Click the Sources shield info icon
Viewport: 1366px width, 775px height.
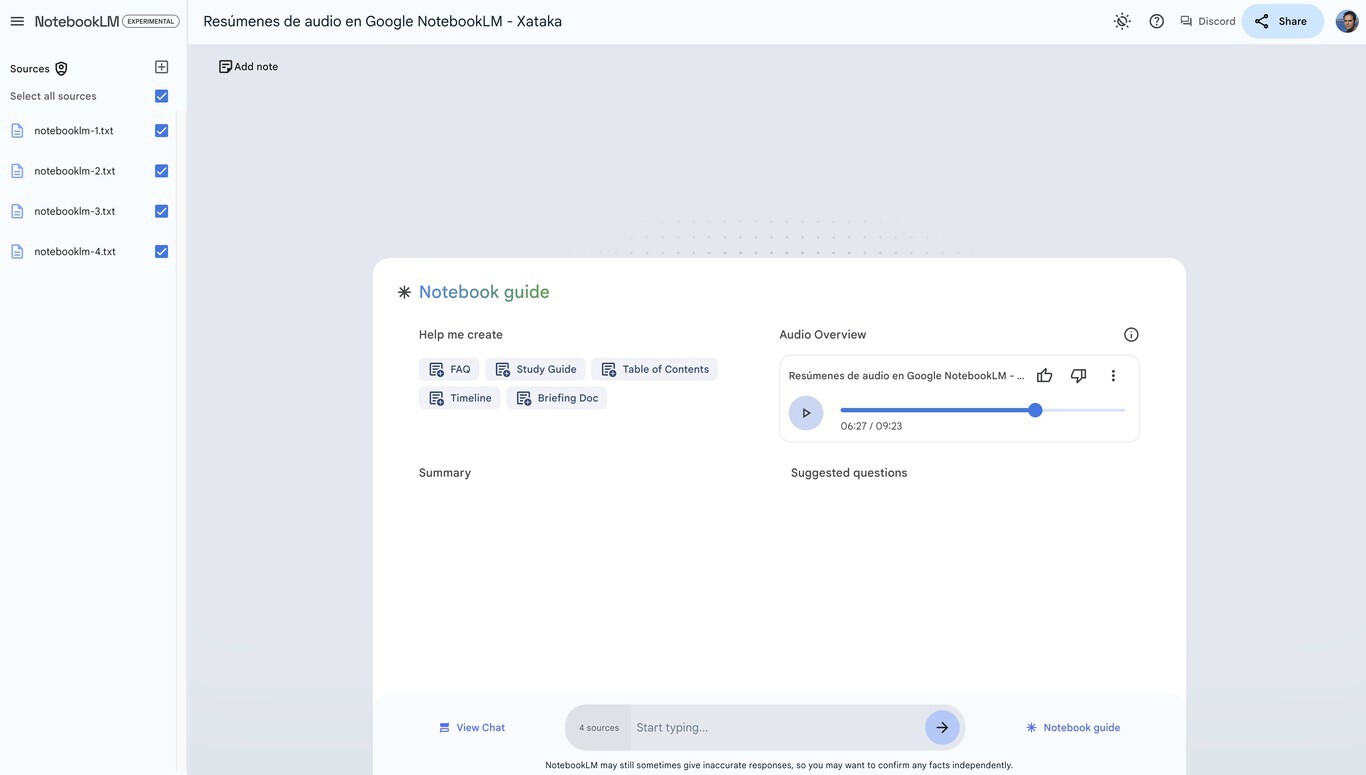[61, 69]
